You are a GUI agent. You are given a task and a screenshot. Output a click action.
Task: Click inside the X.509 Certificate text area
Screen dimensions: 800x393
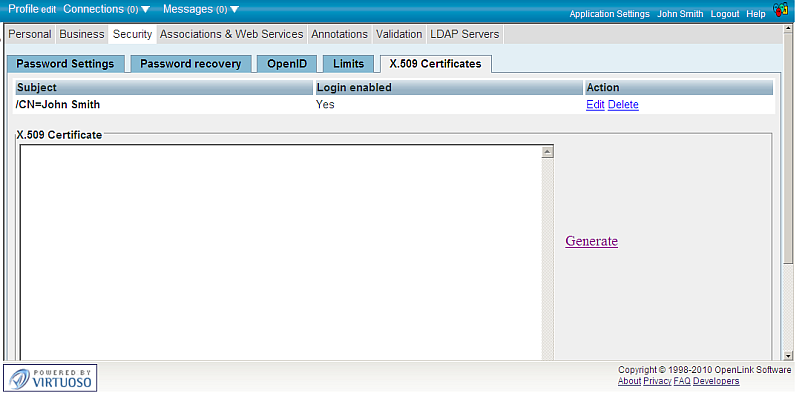pyautogui.click(x=281, y=253)
